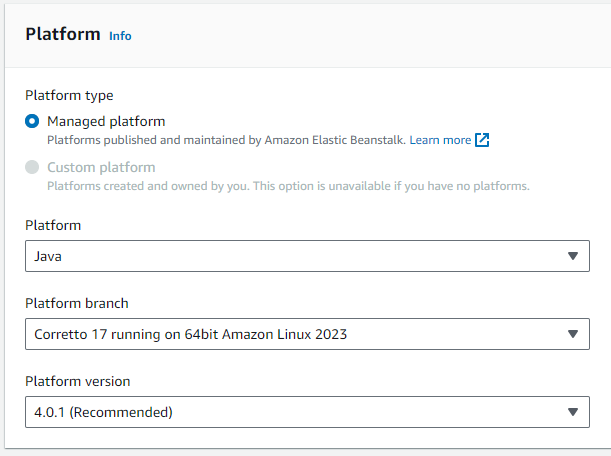Expand the Platform version dropdown arrow
Image resolution: width=611 pixels, height=456 pixels.
coord(572,412)
